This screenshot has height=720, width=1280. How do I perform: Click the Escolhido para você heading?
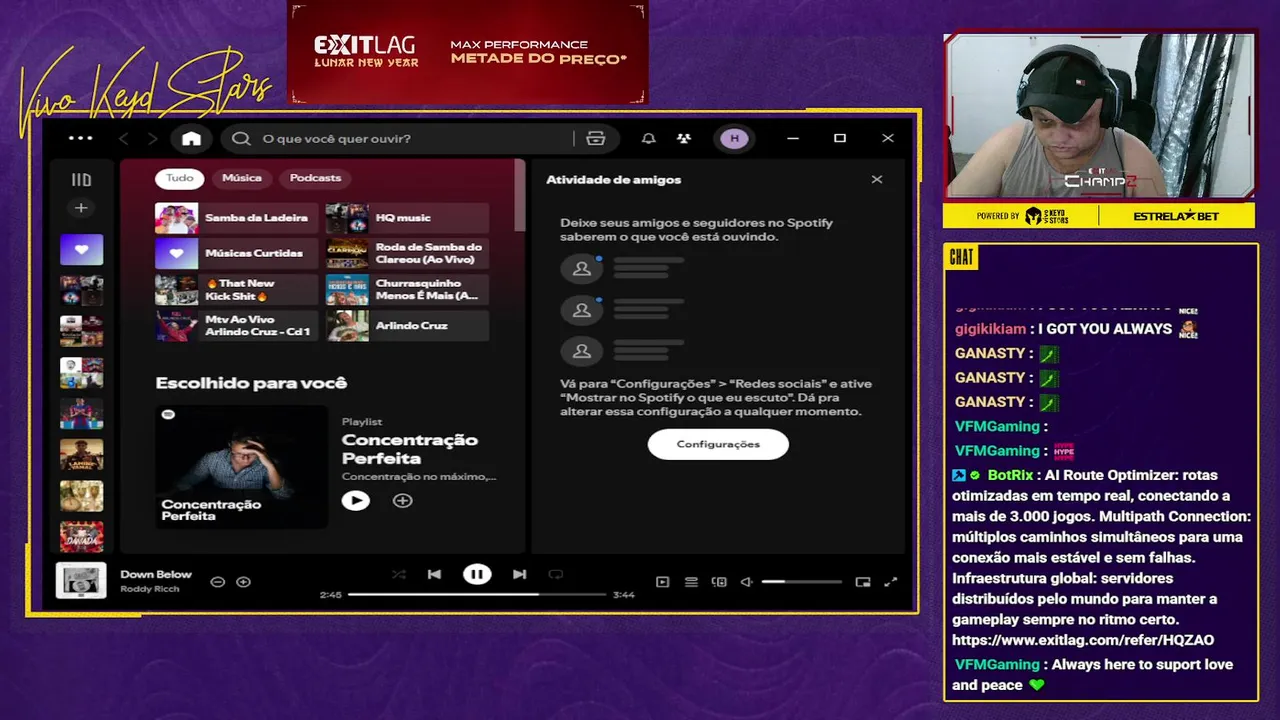click(251, 383)
